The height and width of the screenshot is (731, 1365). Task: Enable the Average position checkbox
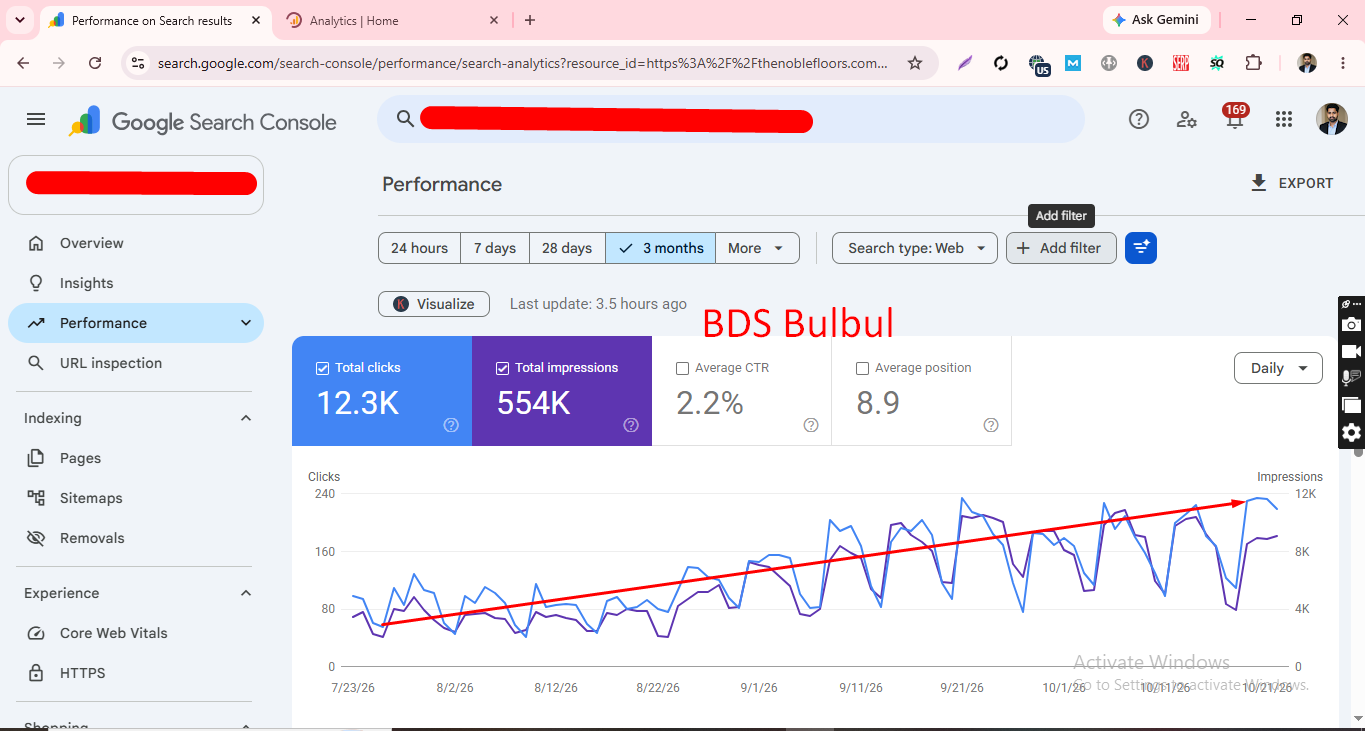pos(862,368)
